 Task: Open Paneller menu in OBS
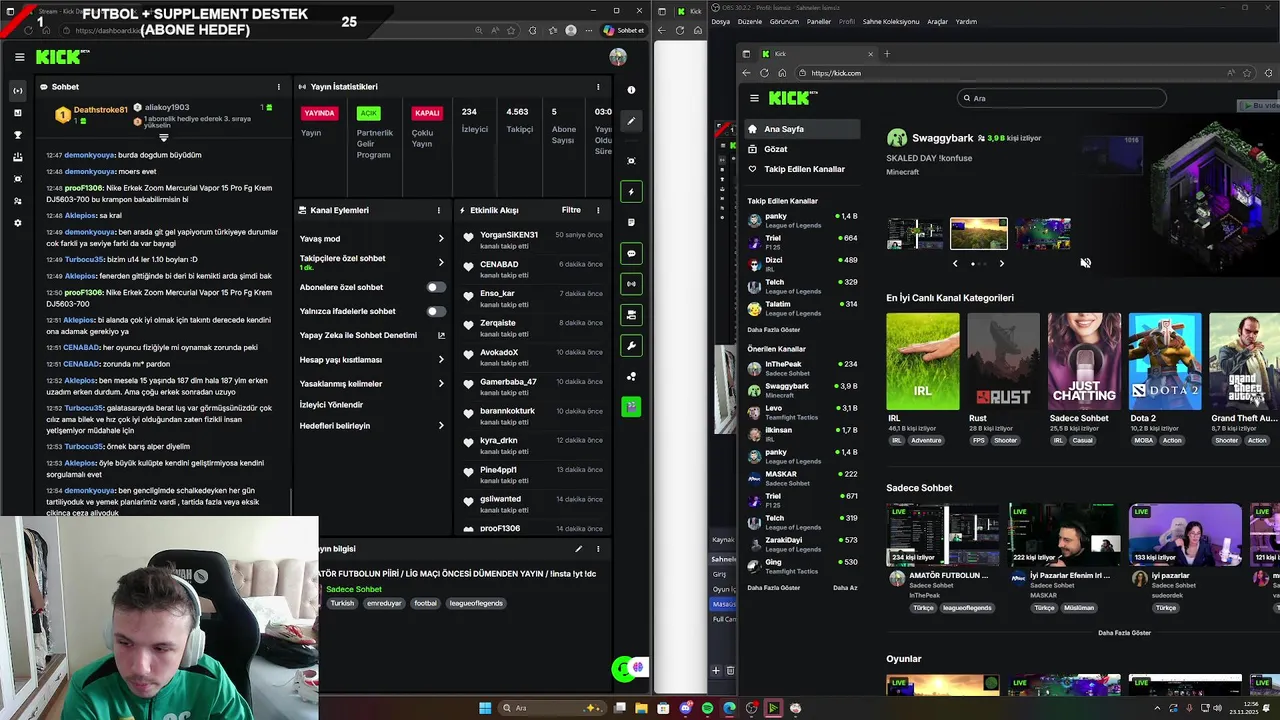818,21
